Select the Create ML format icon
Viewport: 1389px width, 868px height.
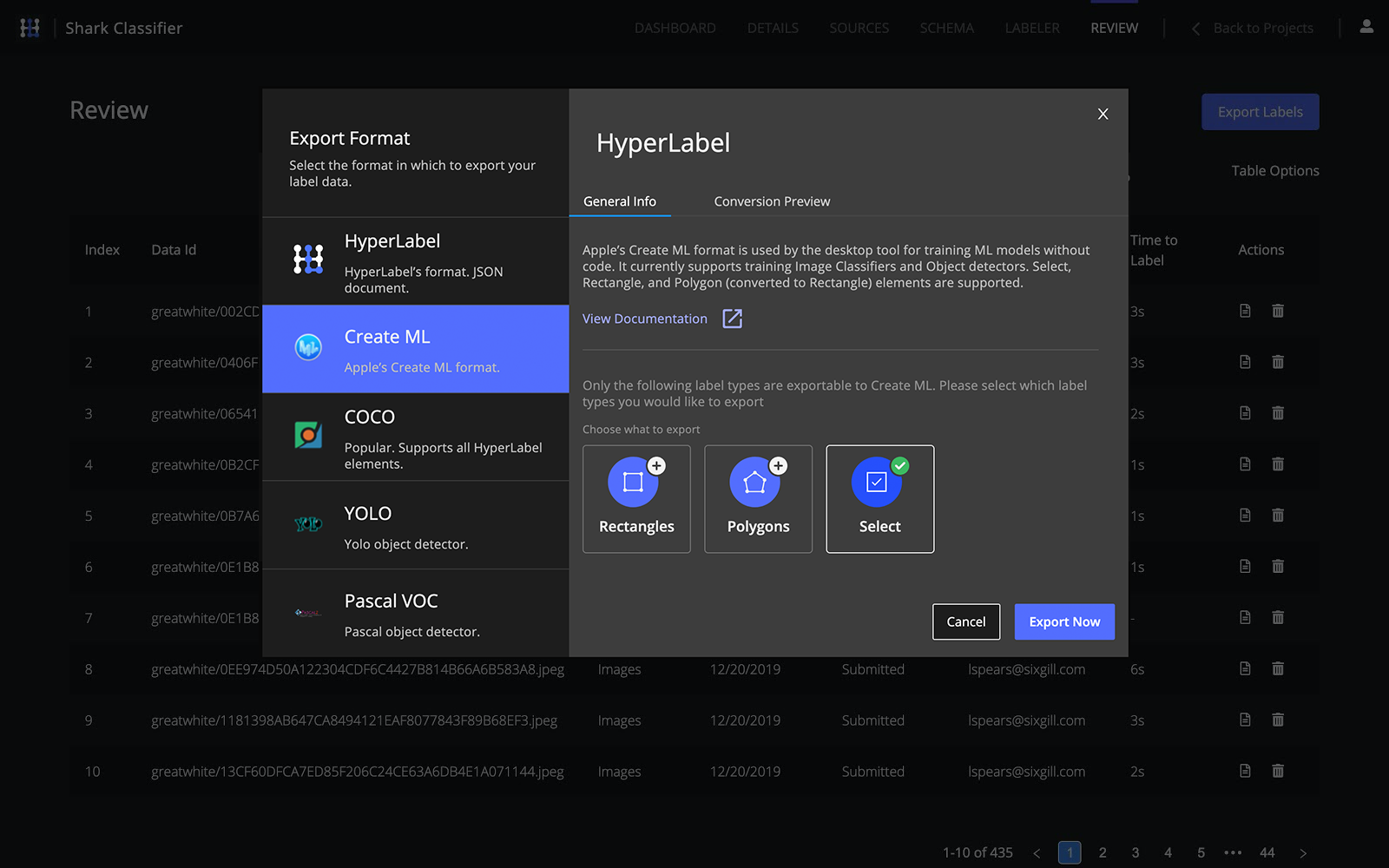pyautogui.click(x=308, y=347)
